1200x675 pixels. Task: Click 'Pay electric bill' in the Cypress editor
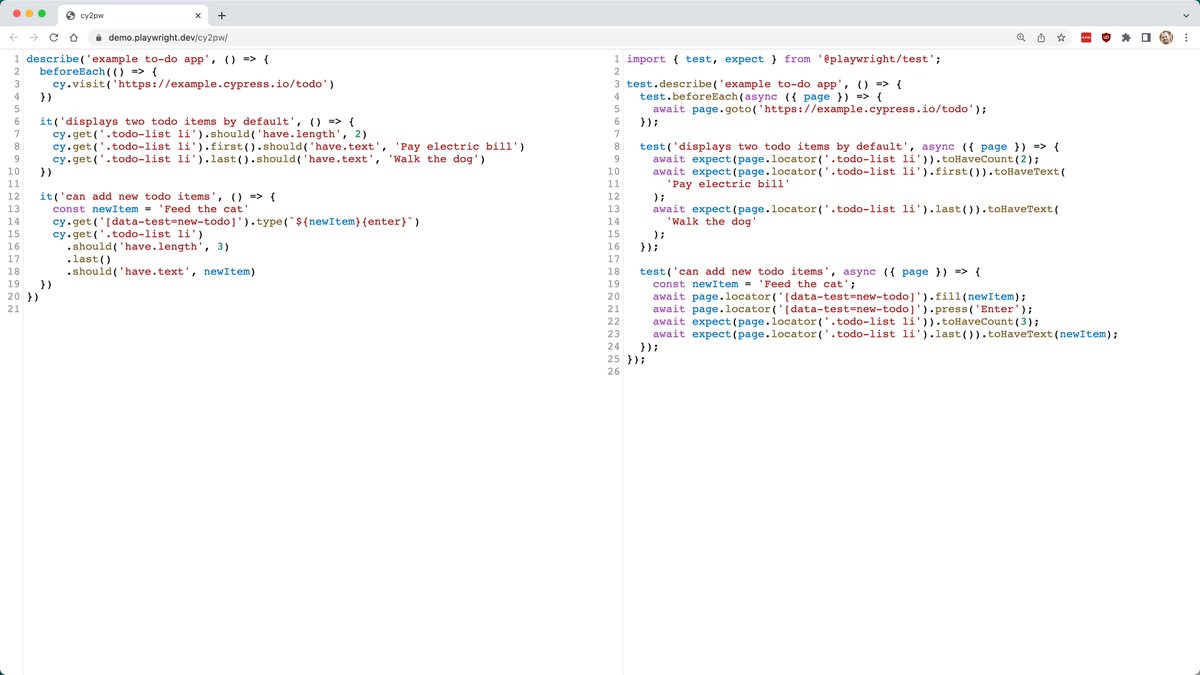455,146
